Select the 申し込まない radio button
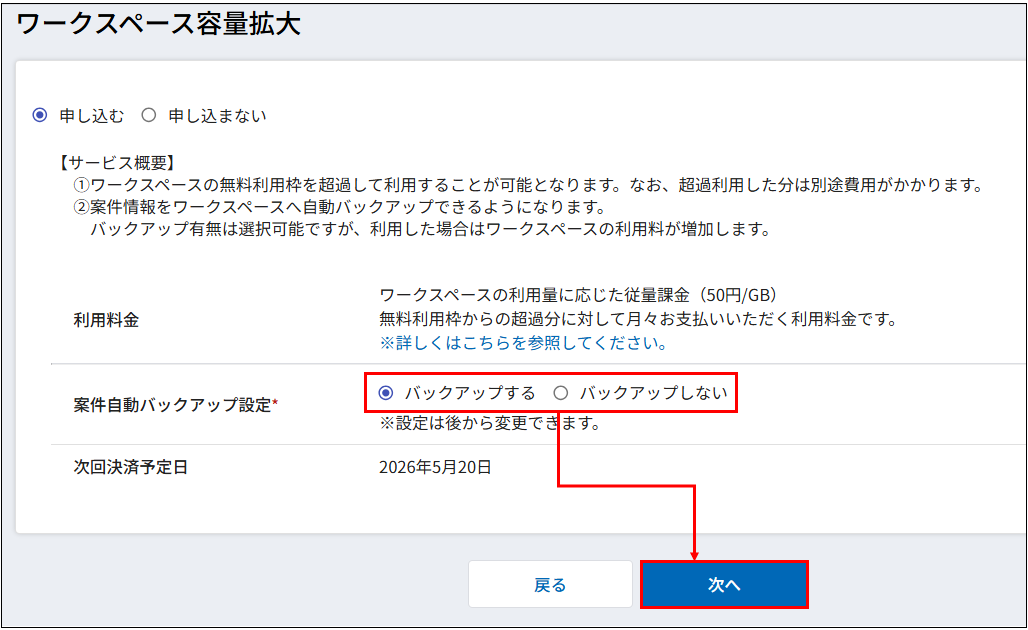The width and height of the screenshot is (1028, 630). pyautogui.click(x=149, y=115)
